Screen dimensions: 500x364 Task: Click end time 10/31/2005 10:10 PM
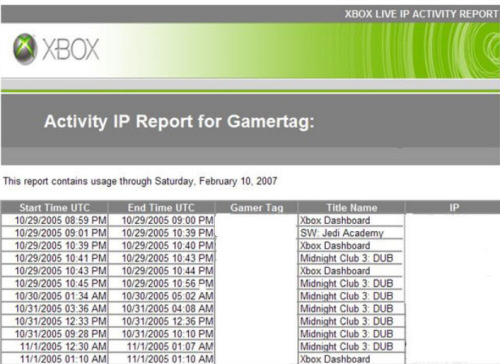coord(162,334)
